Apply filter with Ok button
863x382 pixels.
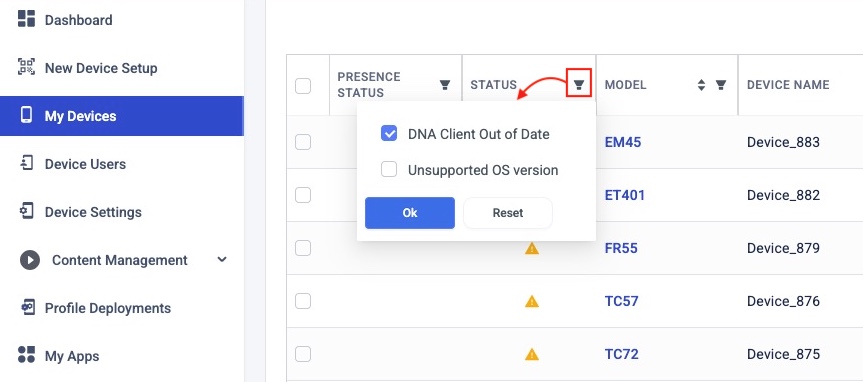(x=410, y=213)
